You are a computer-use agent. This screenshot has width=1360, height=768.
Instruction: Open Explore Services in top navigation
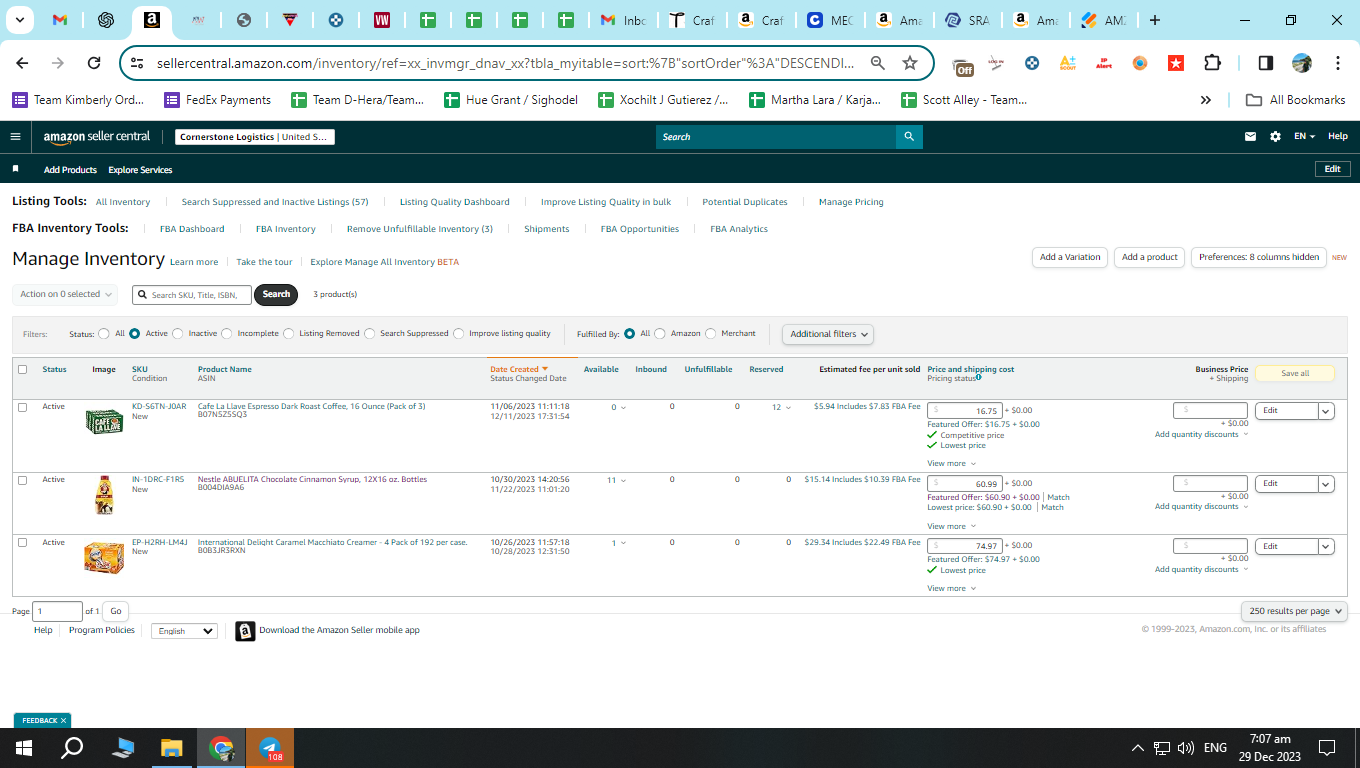coord(140,170)
